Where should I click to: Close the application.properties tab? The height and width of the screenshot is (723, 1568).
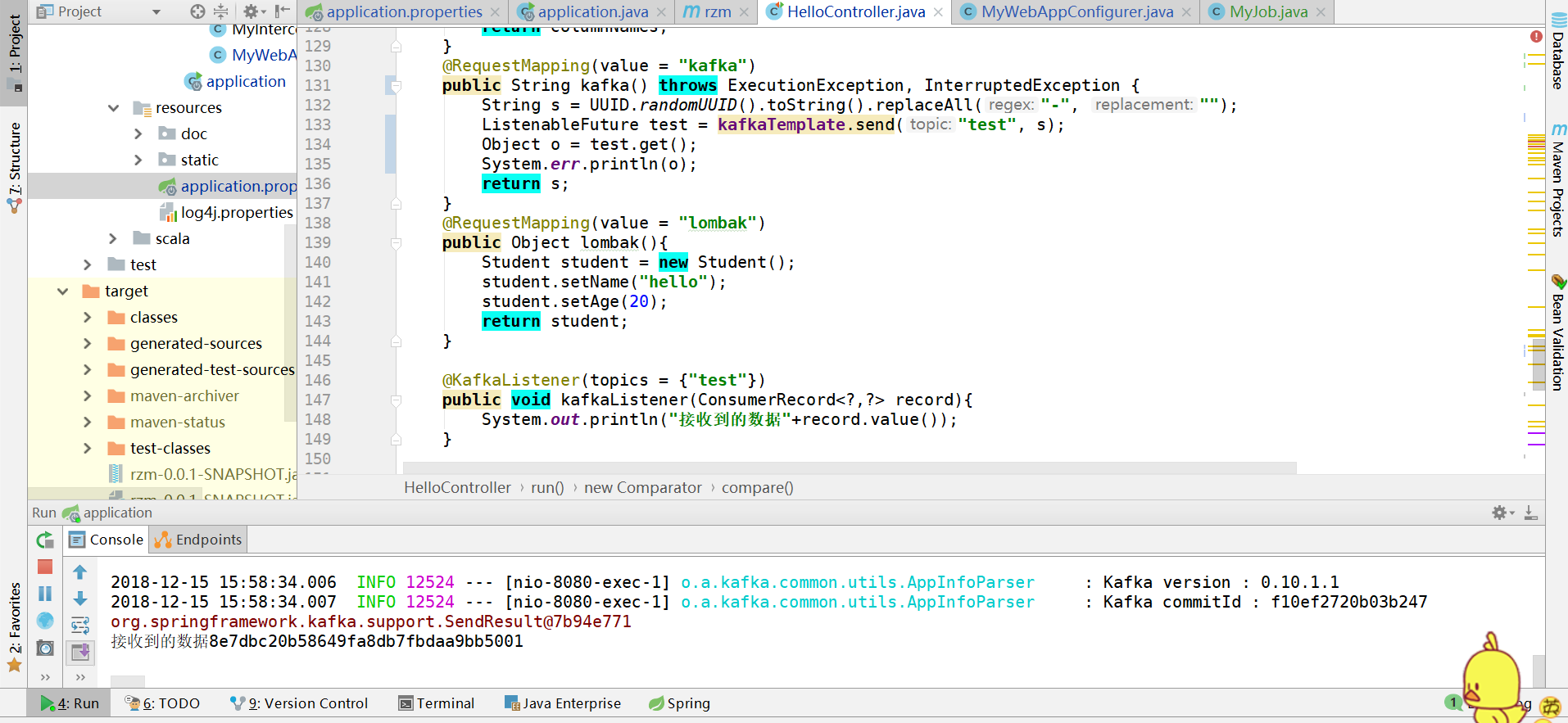click(x=495, y=12)
